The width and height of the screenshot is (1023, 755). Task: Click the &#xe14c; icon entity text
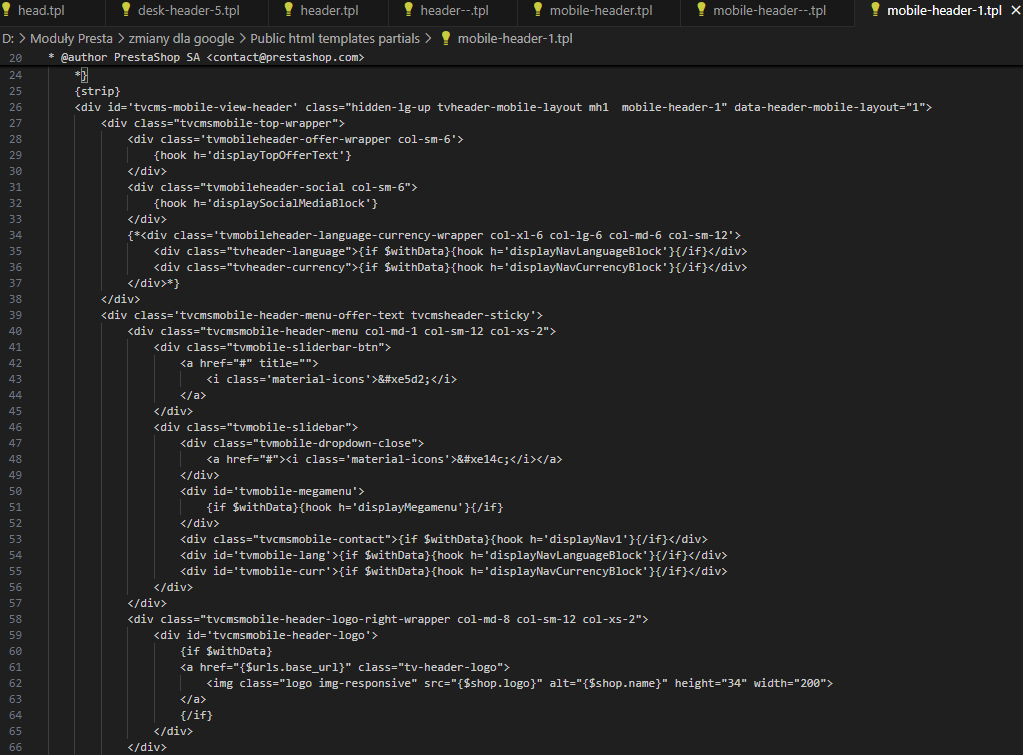(483, 459)
